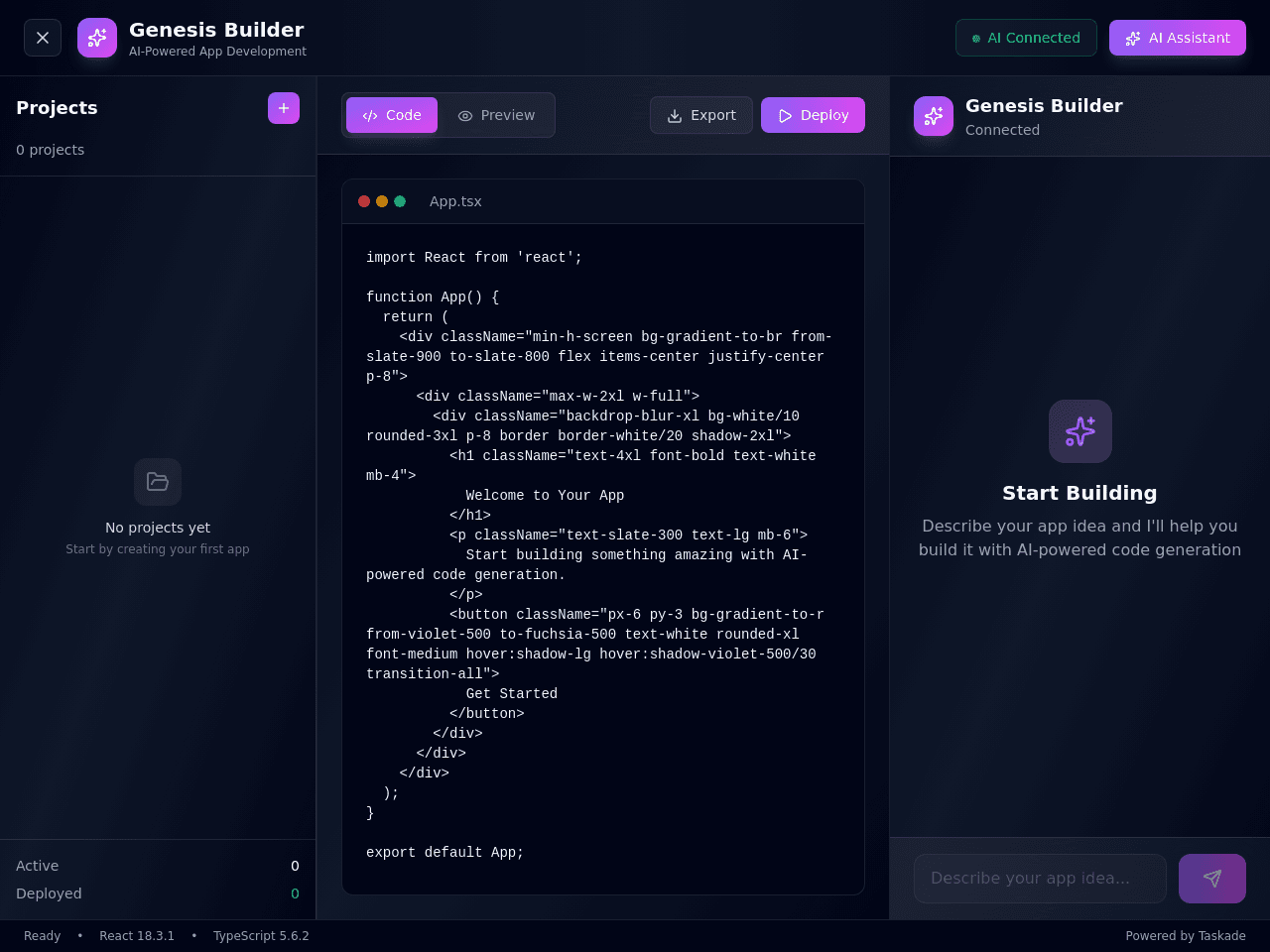This screenshot has width=1270, height=952.
Task: Click 'Welcome to Your App' in code
Action: pyautogui.click(x=545, y=495)
